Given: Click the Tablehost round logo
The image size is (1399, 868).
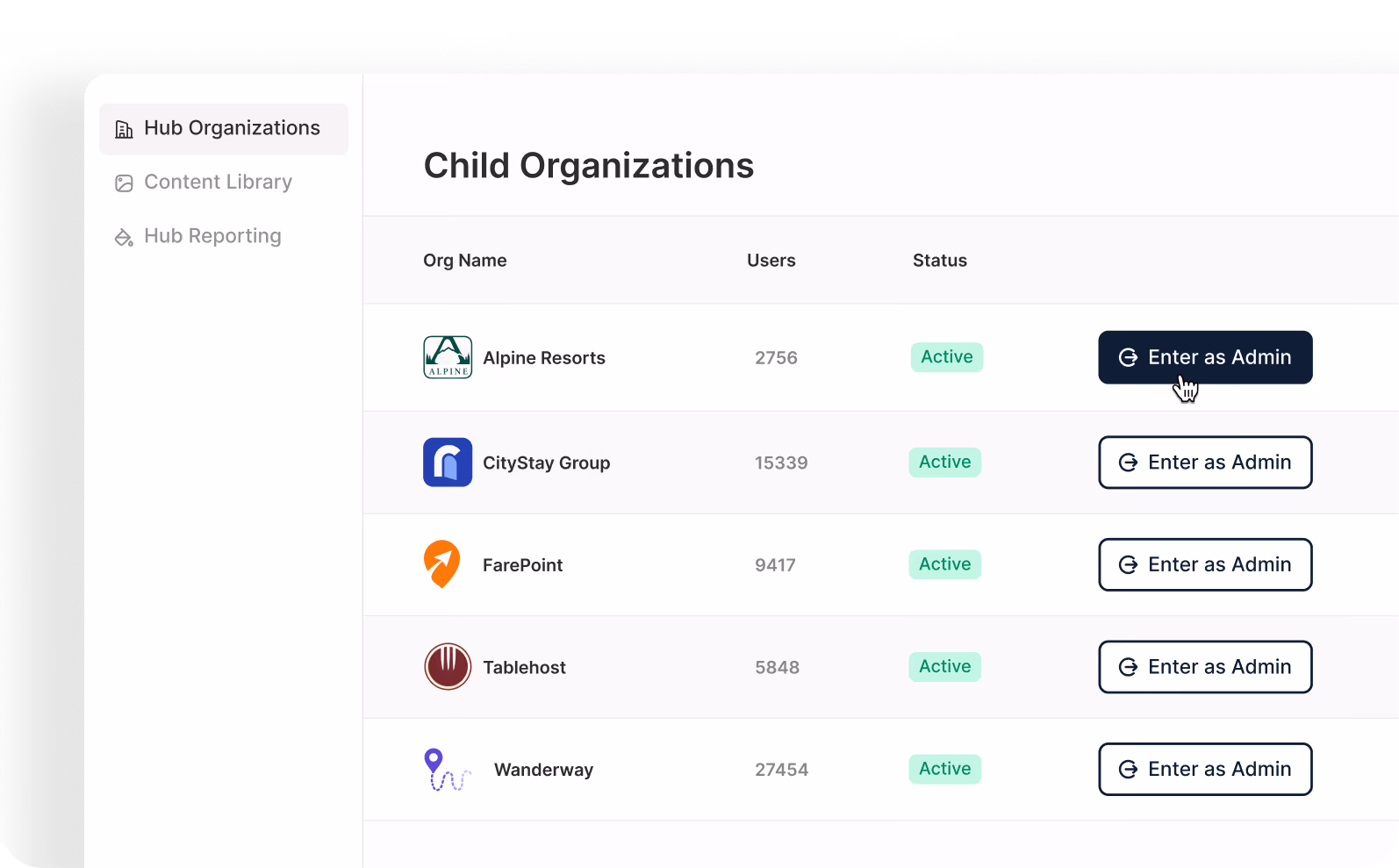Looking at the screenshot, I should [x=448, y=667].
